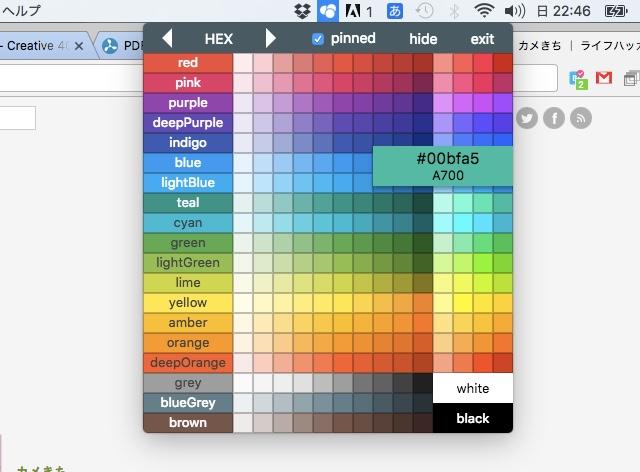Select the blue row label
640x472 pixels.
(x=188, y=163)
